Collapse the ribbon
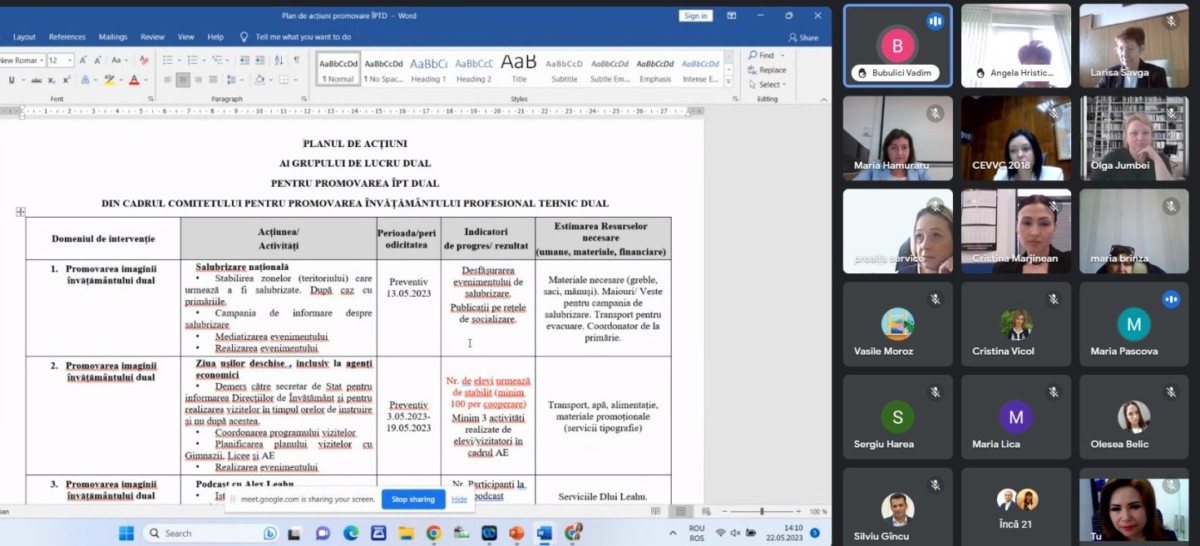The width and height of the screenshot is (1200, 546). pyautogui.click(x=826, y=99)
